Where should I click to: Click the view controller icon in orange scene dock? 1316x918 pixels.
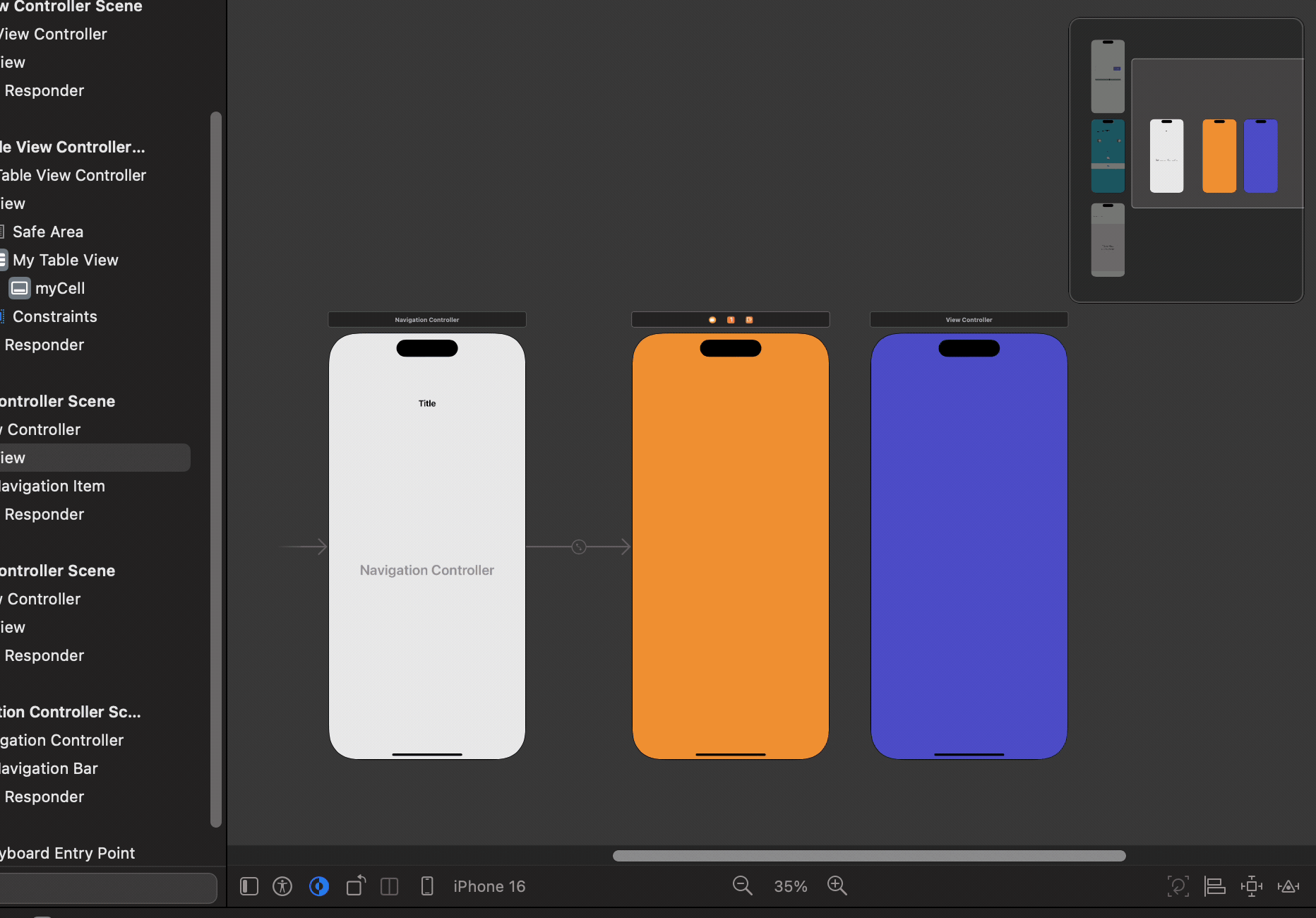tap(712, 320)
